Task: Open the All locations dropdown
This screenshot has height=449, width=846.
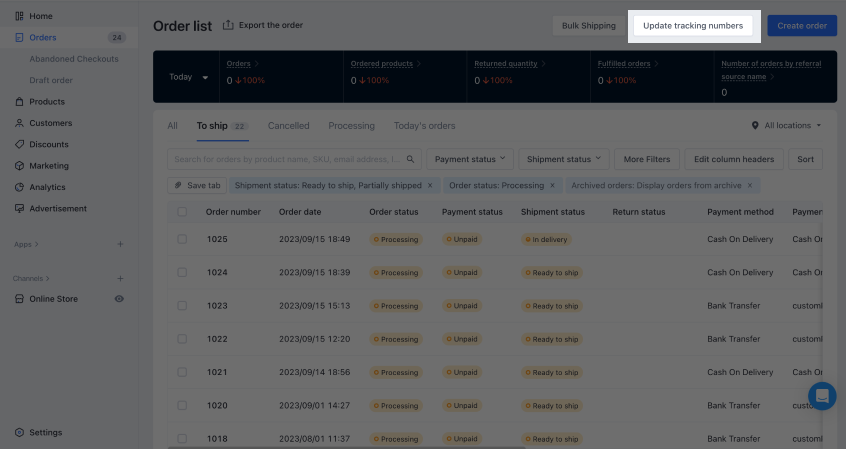Action: (x=787, y=125)
